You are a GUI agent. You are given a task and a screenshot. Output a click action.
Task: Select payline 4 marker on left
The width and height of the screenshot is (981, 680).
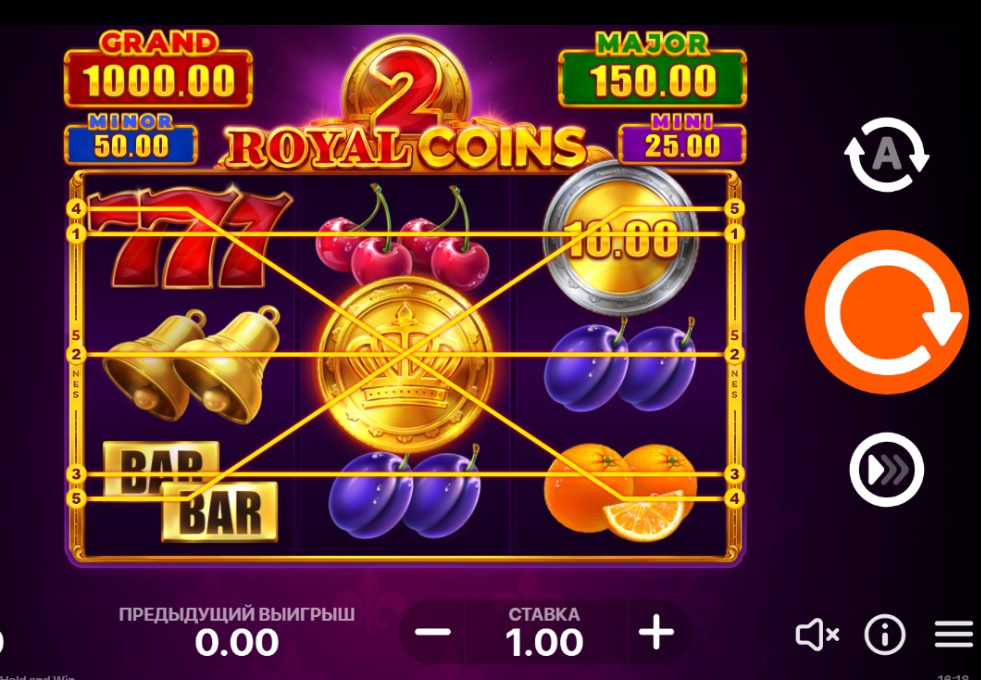[x=76, y=209]
